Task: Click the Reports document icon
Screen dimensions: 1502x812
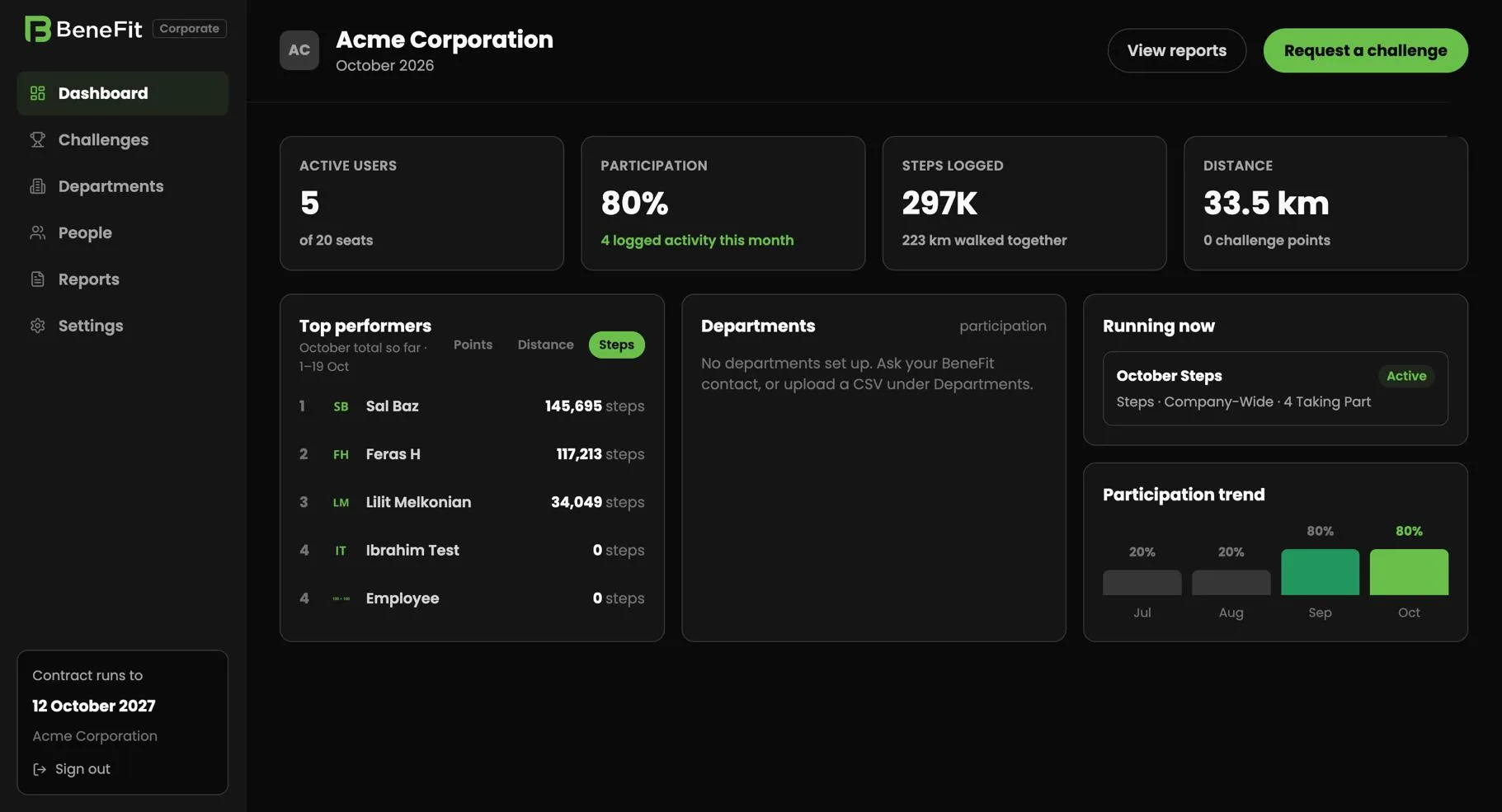Action: point(38,279)
